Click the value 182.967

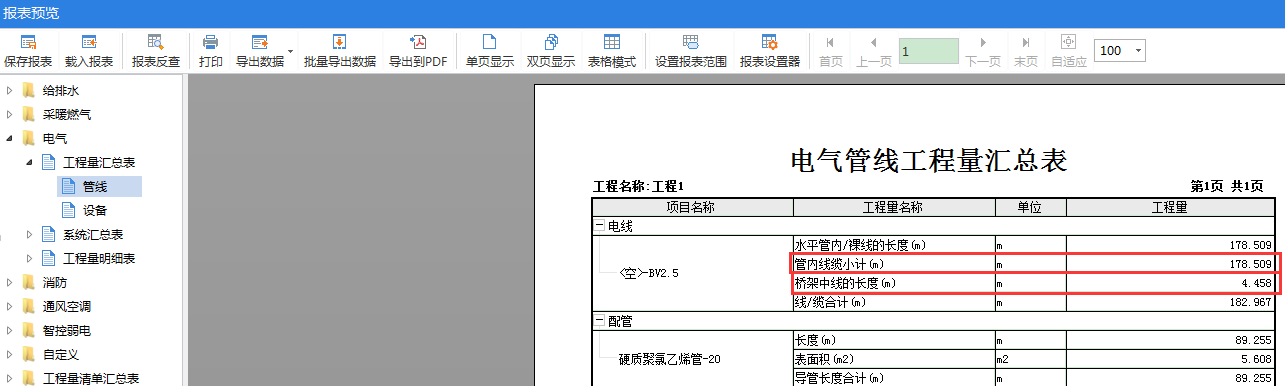(1251, 302)
